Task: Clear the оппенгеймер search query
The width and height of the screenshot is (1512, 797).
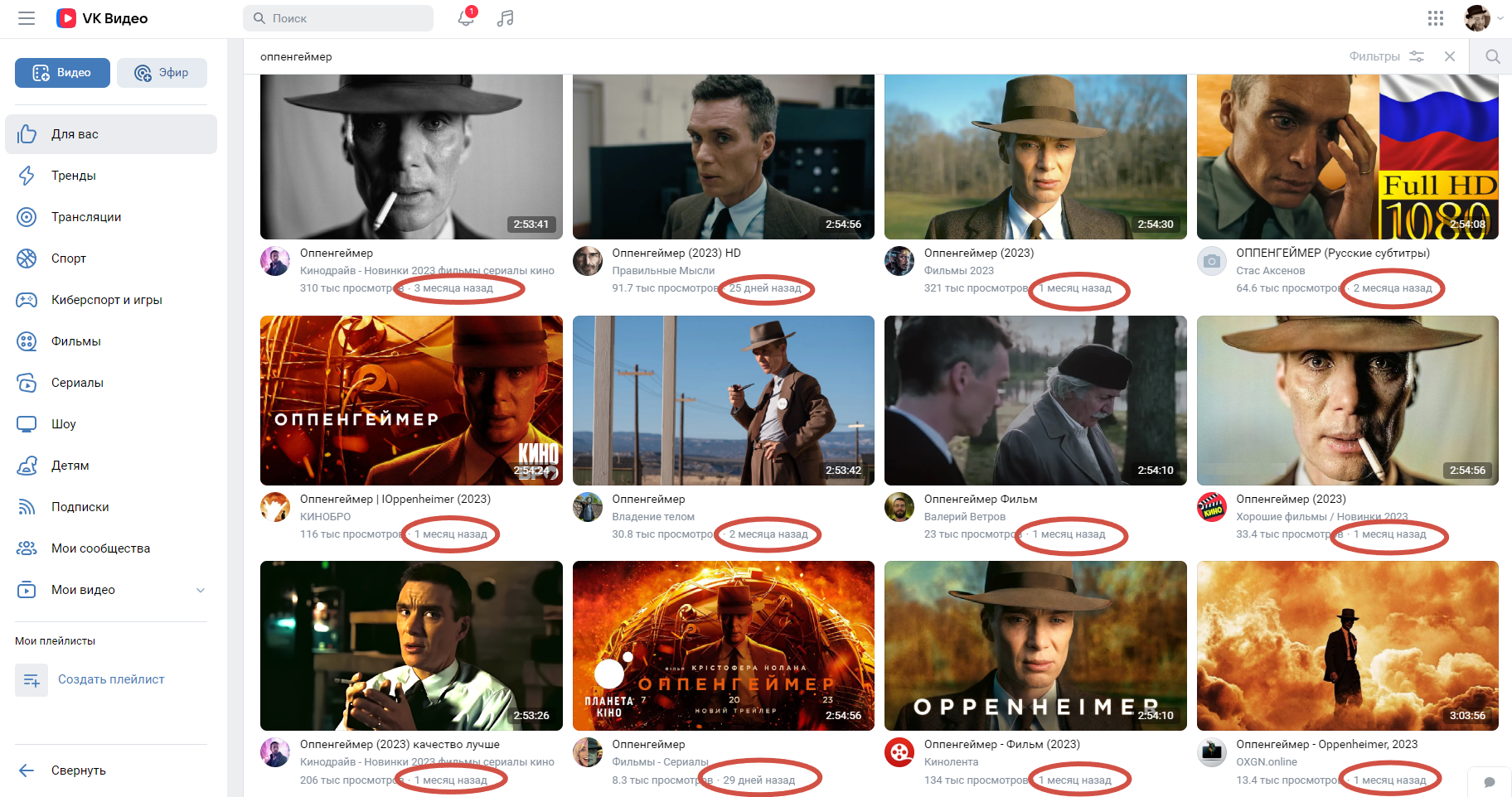Action: pyautogui.click(x=1450, y=56)
